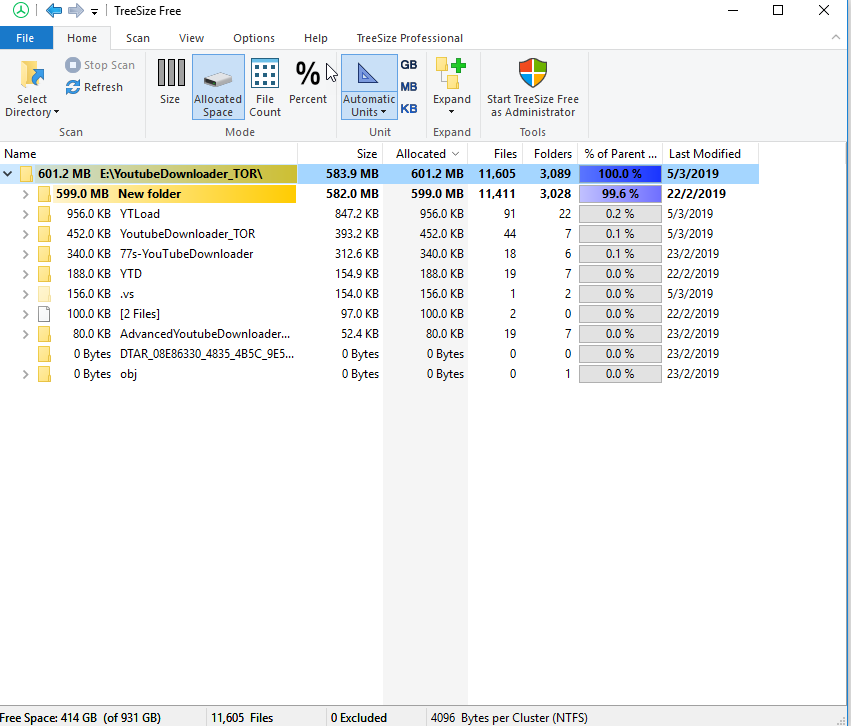This screenshot has height=726, width=851.
Task: Click the 0.2 % bar for YTLoad
Action: [x=620, y=214]
